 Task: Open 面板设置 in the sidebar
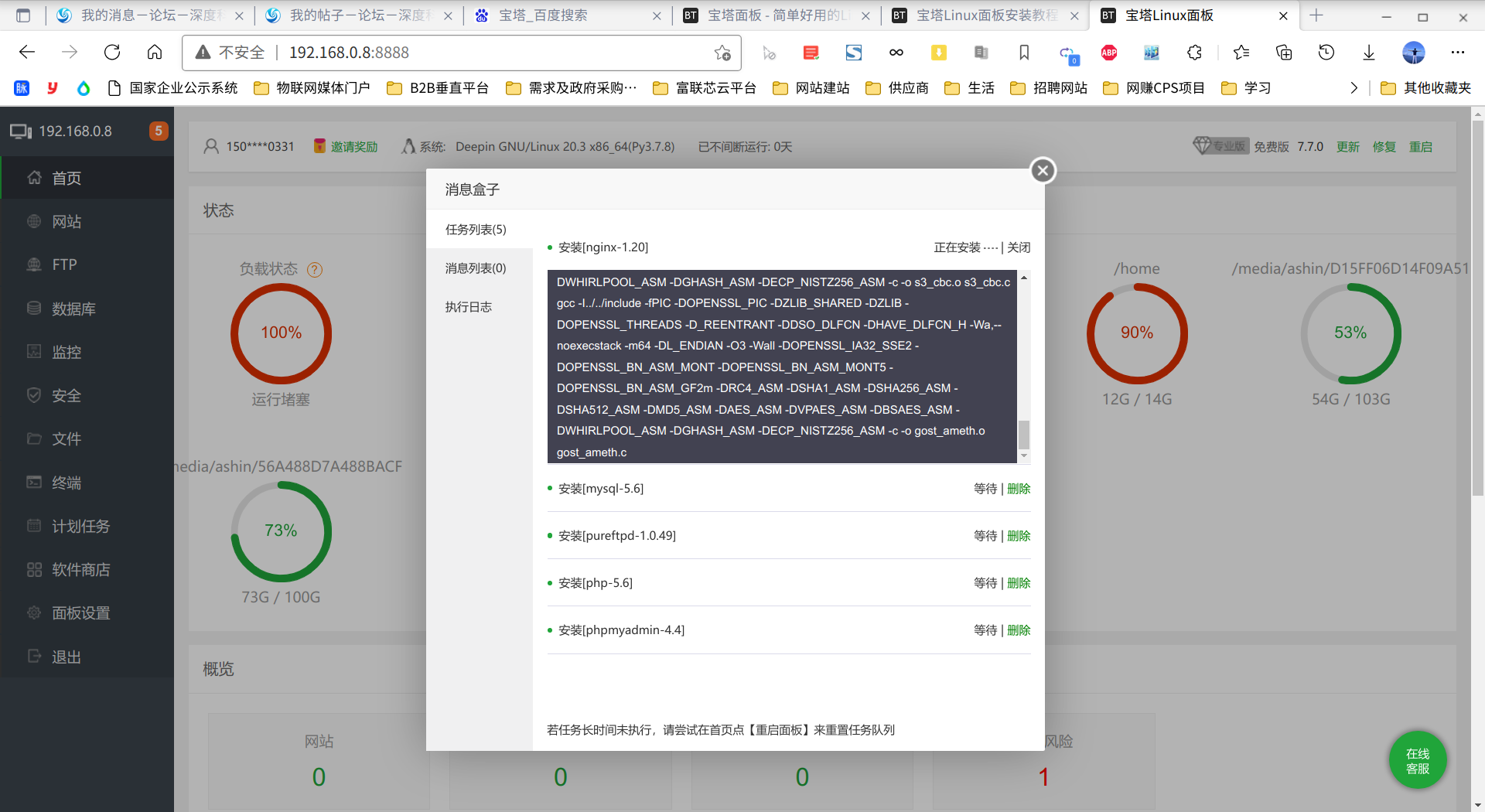click(x=87, y=612)
